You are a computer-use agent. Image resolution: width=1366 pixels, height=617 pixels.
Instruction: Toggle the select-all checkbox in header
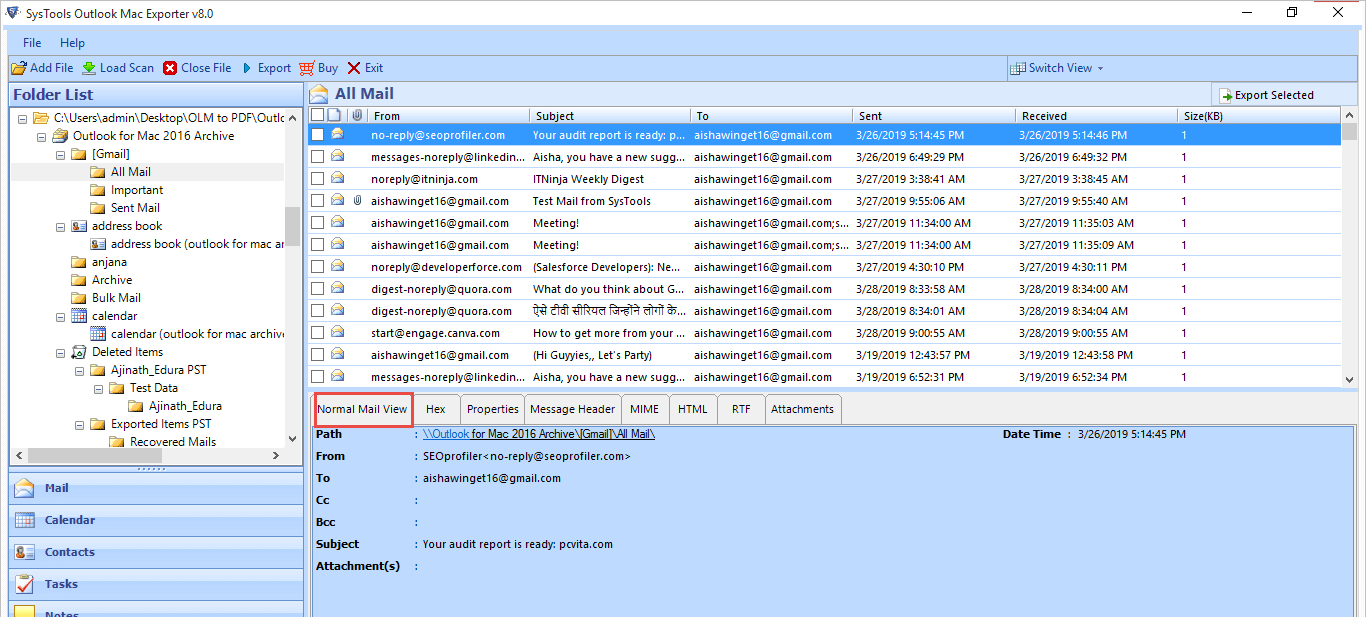pyautogui.click(x=317, y=116)
